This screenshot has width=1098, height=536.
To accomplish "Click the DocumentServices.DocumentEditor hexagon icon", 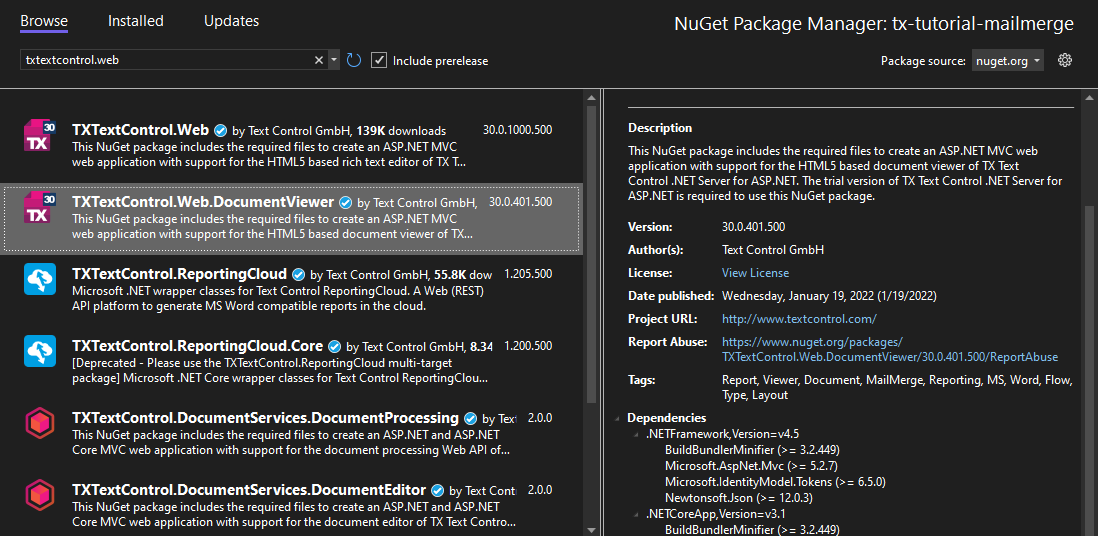I will (40, 495).
